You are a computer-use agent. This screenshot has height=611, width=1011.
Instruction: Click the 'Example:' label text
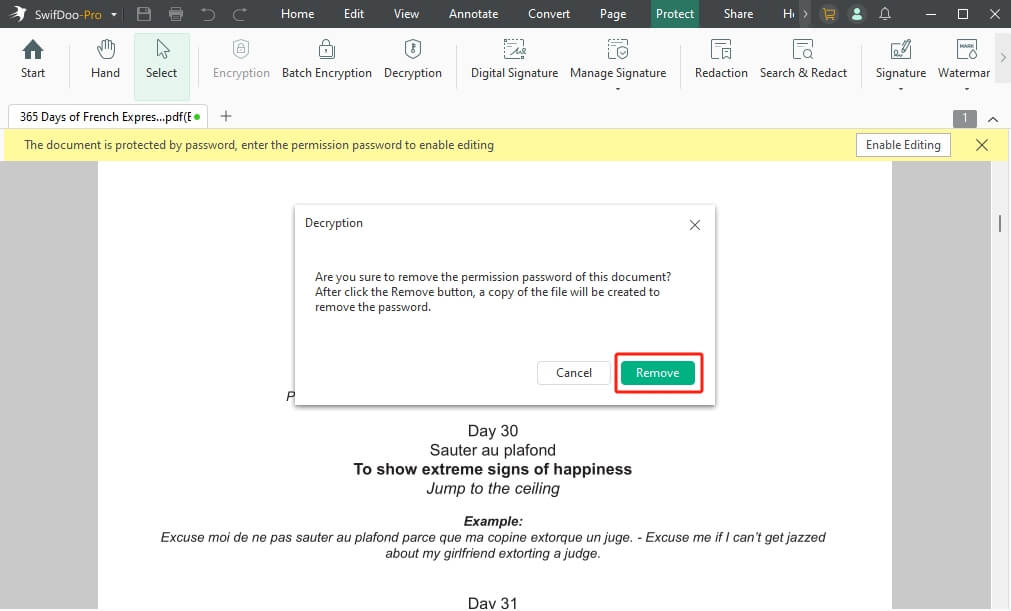tap(493, 521)
